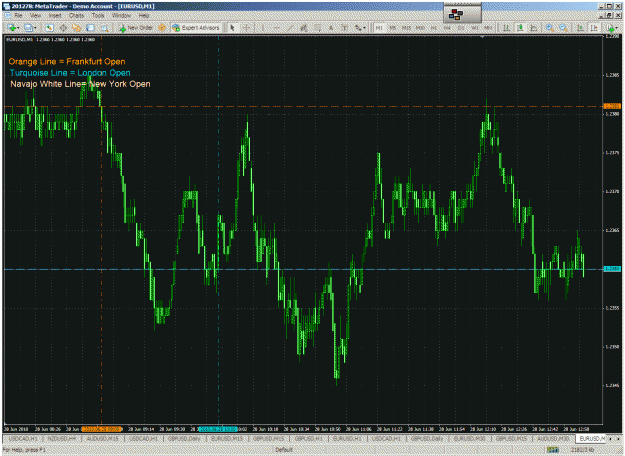Select the Vertical Line drawing tool
This screenshot has height=456, width=625.
click(x=263, y=28)
